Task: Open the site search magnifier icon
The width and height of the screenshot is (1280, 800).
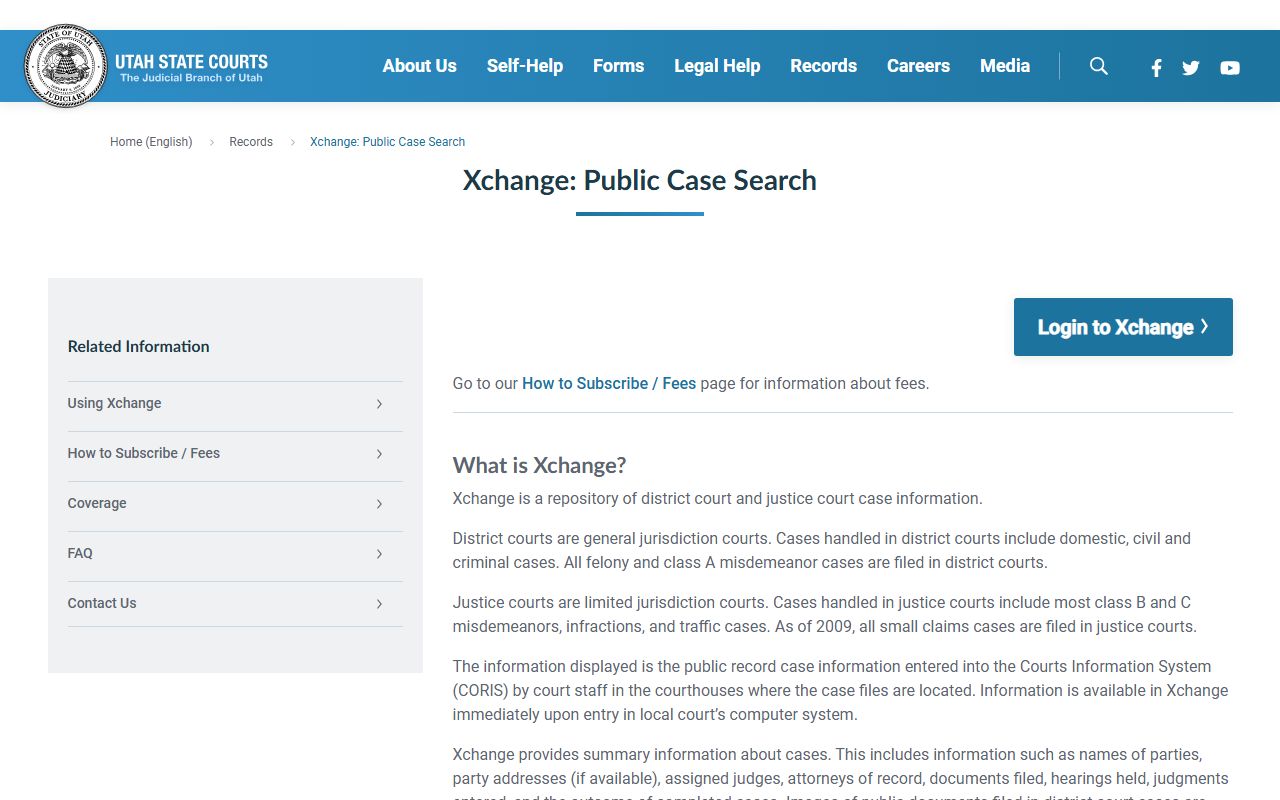Action: point(1098,66)
